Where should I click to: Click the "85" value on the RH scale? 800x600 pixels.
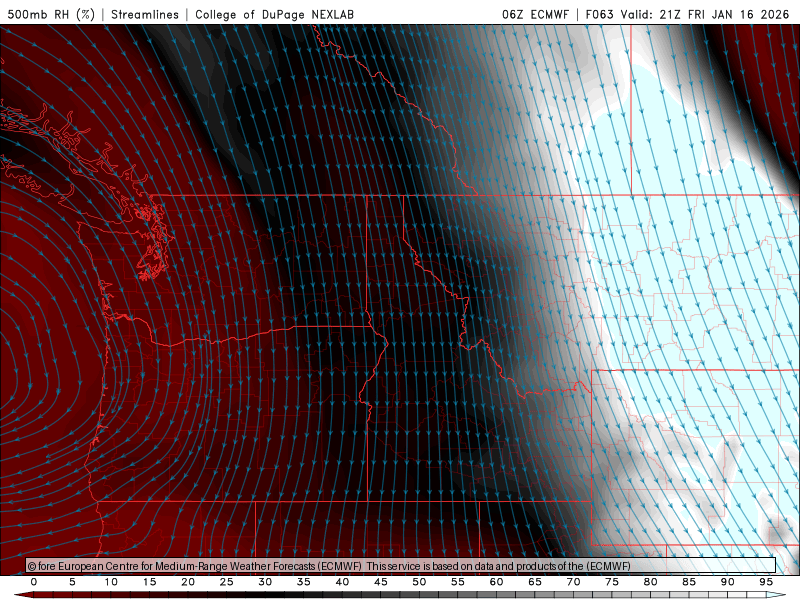point(689,582)
